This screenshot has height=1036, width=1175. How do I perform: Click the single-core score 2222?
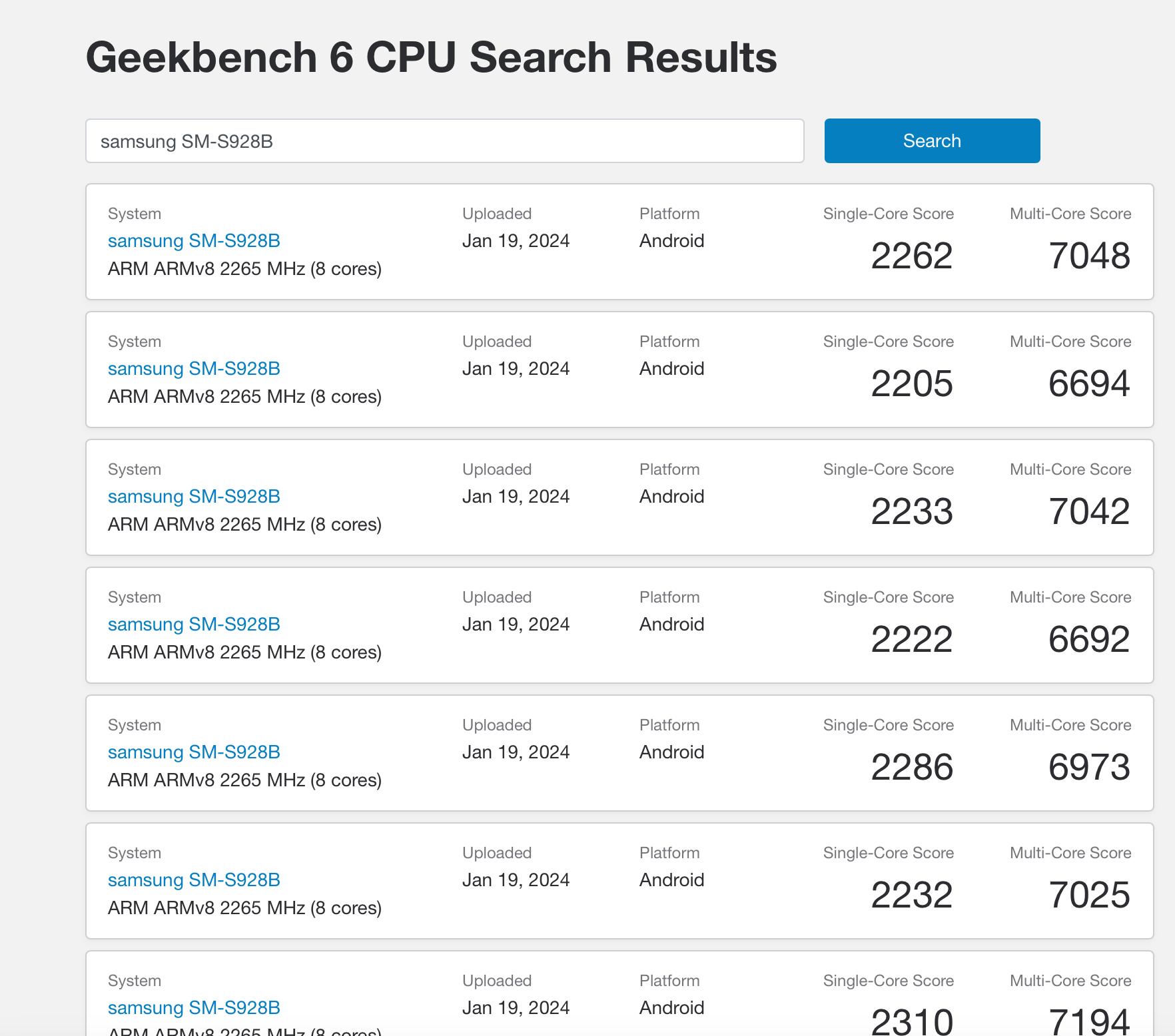[x=912, y=639]
